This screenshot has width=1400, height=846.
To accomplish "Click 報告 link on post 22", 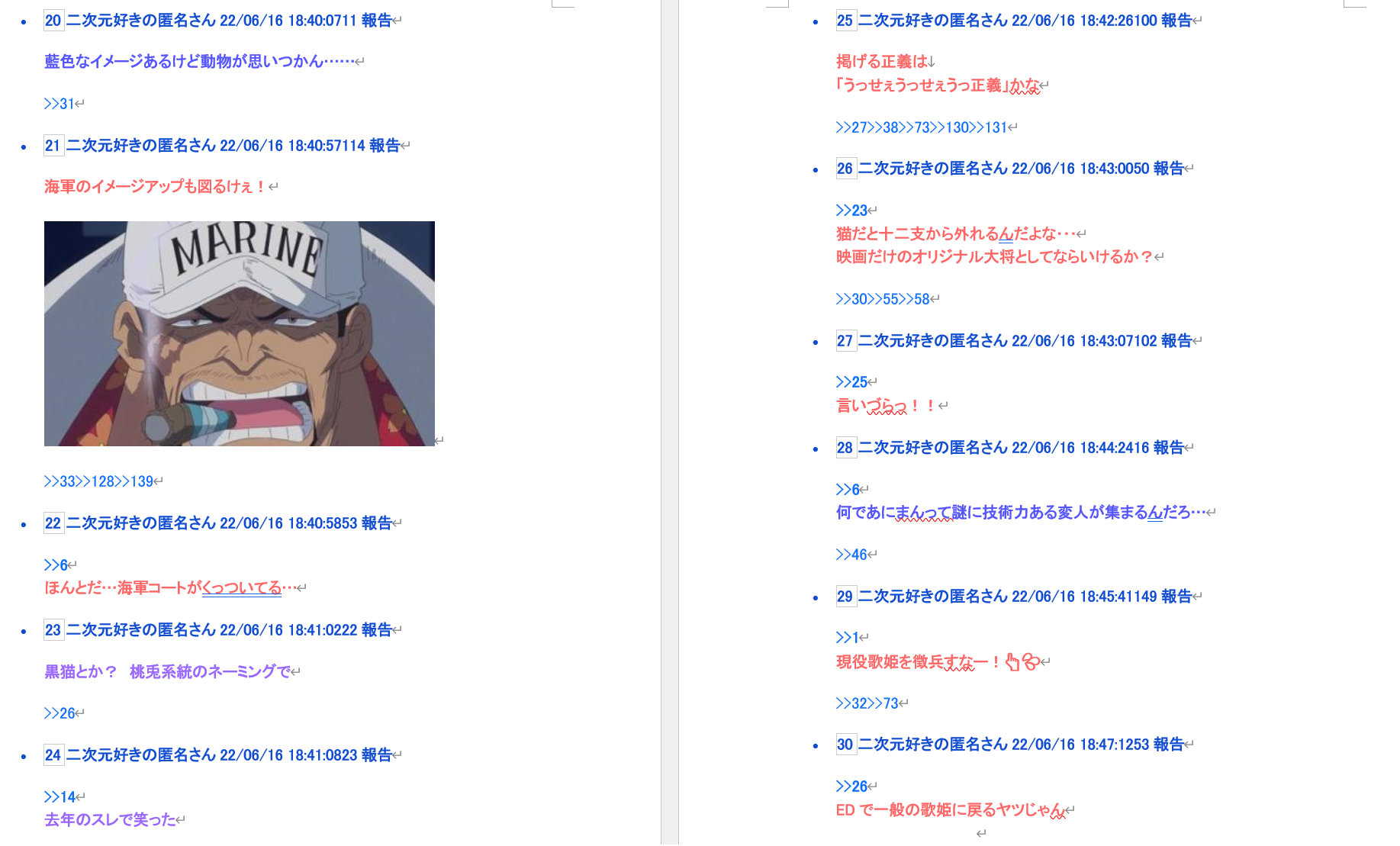I will (376, 523).
